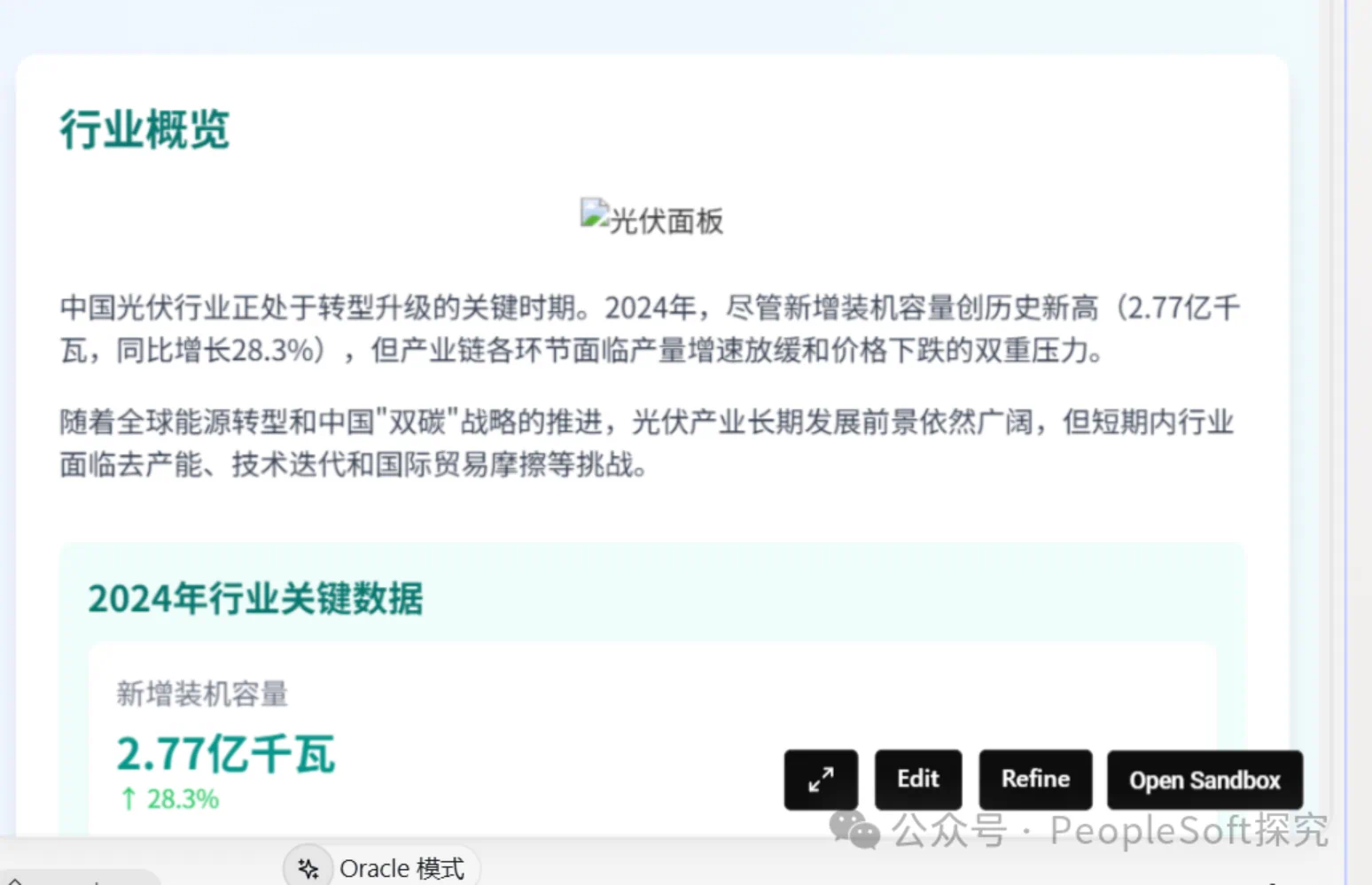Screen dimensions: 1372x885
Task: Open Sandbox via the button
Action: point(1204,780)
